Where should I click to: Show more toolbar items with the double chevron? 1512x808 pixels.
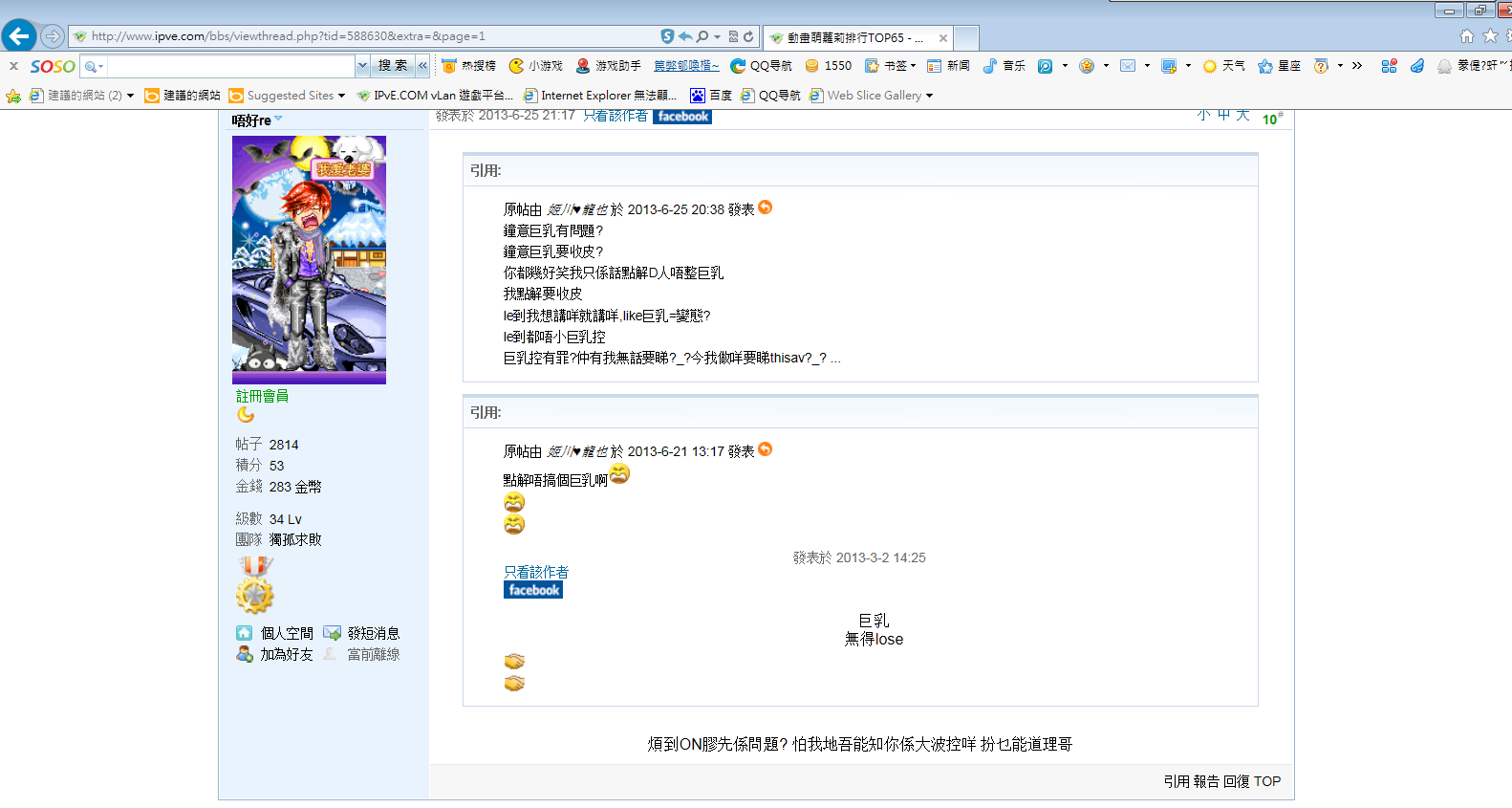point(1357,66)
